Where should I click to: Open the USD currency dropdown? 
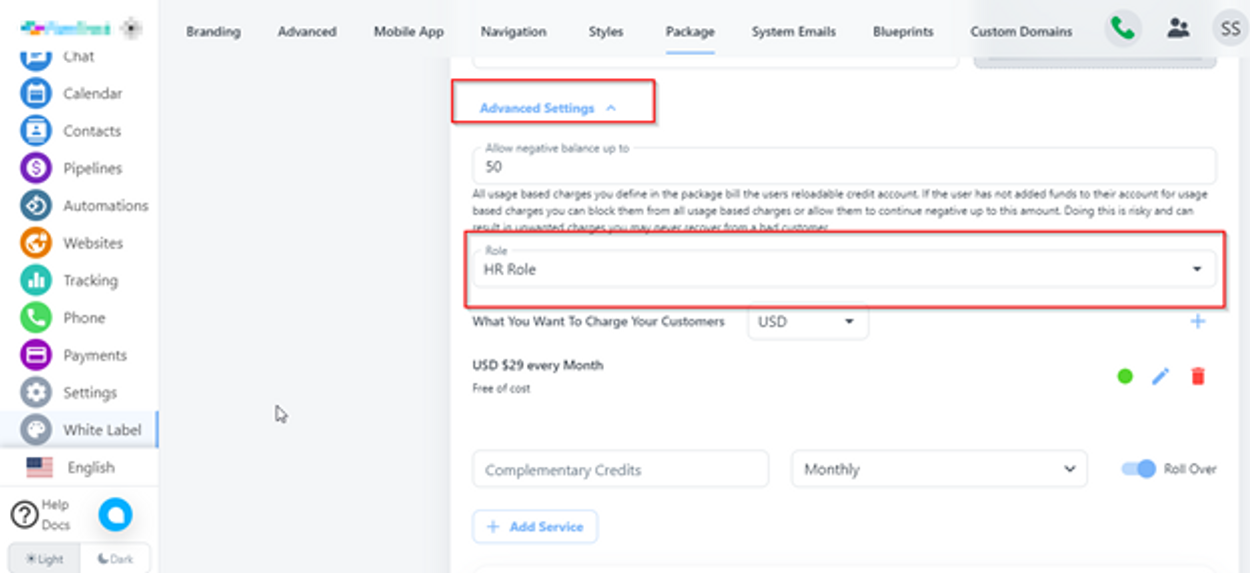tap(807, 322)
